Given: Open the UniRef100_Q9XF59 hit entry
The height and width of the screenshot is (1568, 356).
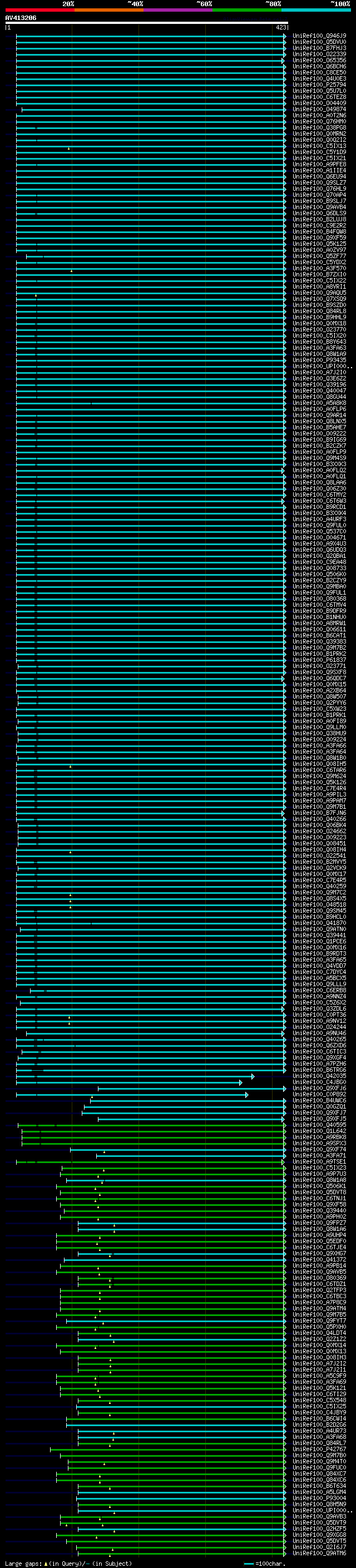Looking at the screenshot, I should (x=319, y=238).
